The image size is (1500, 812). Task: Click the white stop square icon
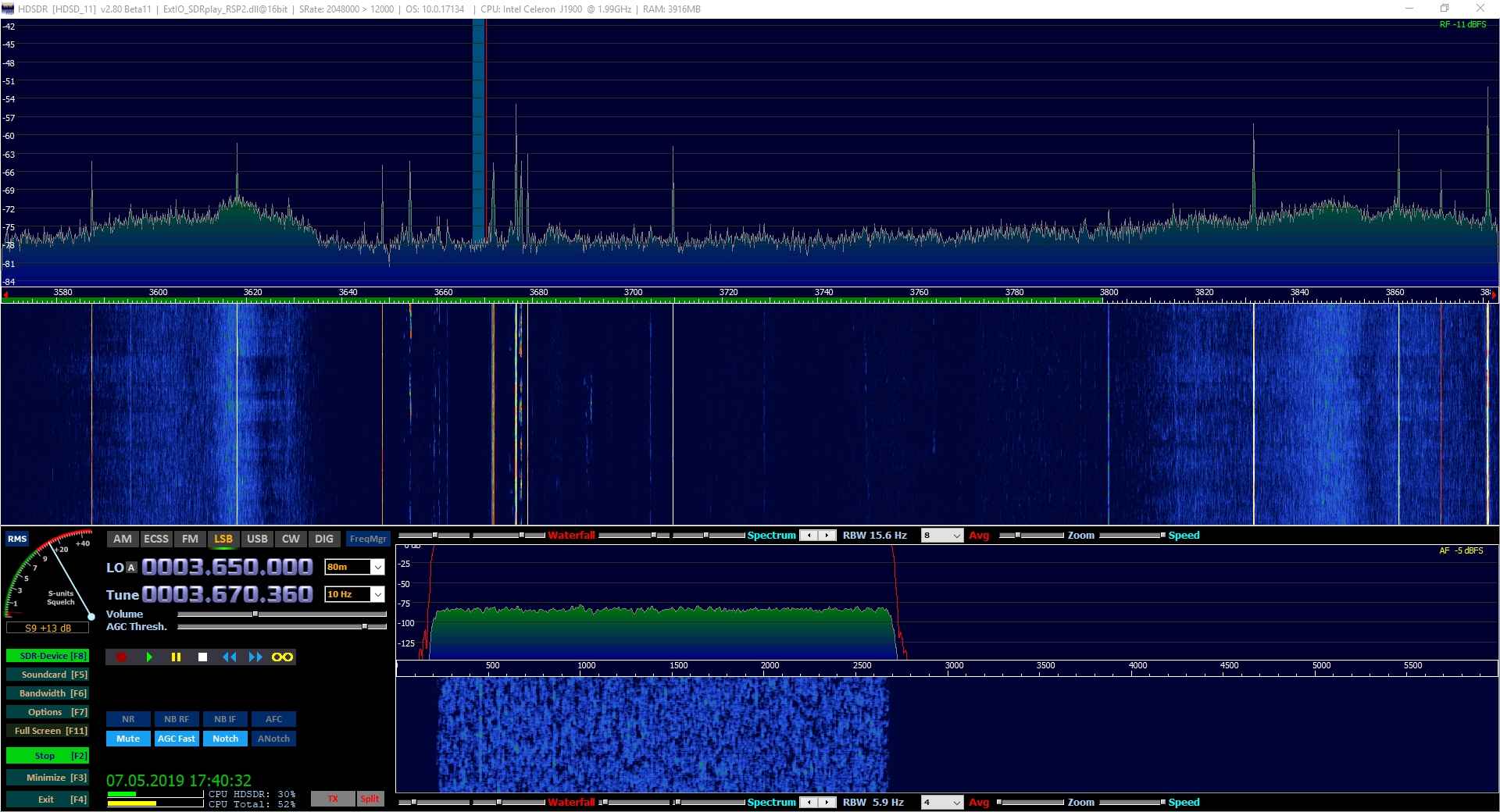pyautogui.click(x=202, y=657)
